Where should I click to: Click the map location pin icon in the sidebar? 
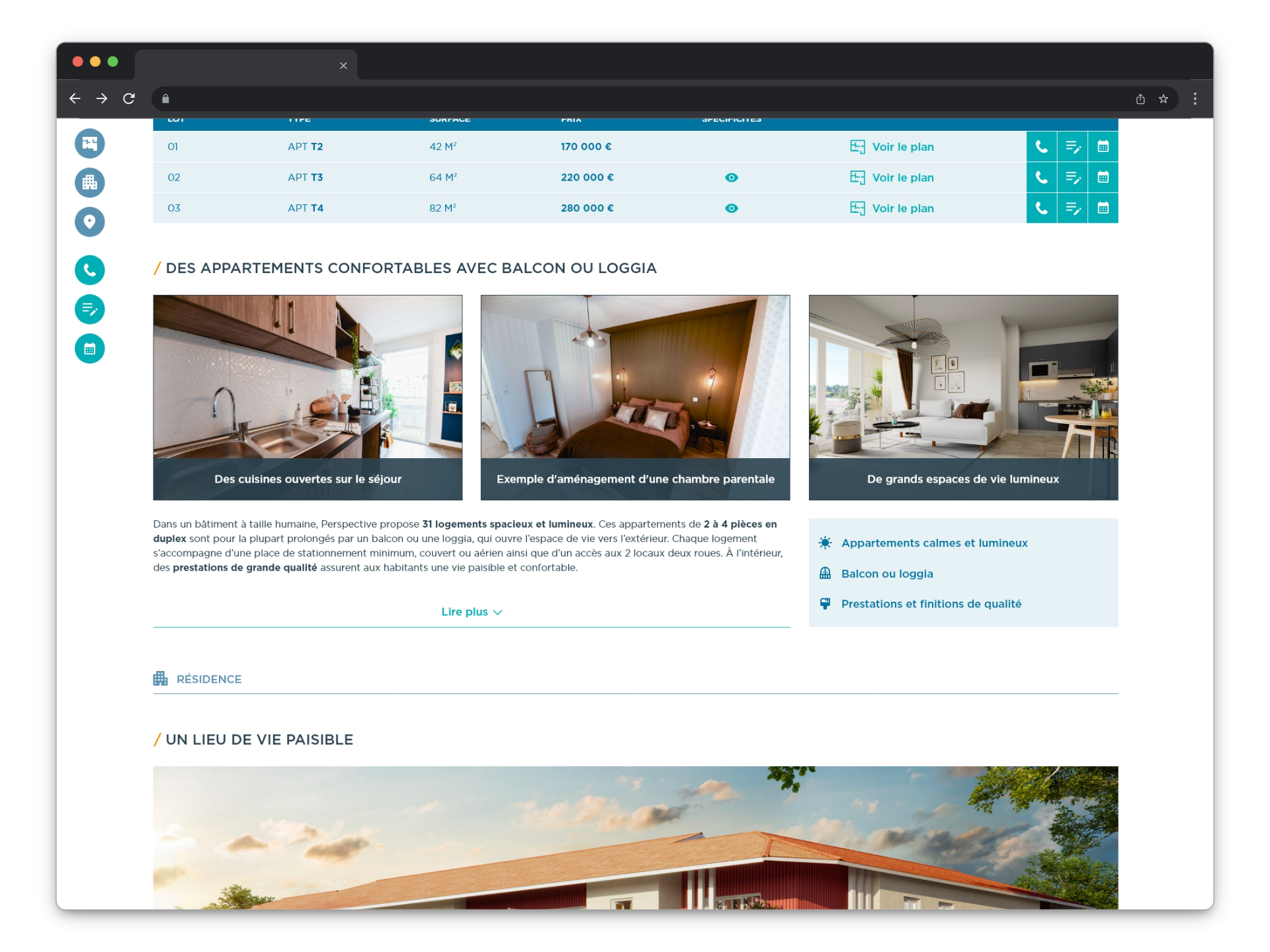point(89,221)
